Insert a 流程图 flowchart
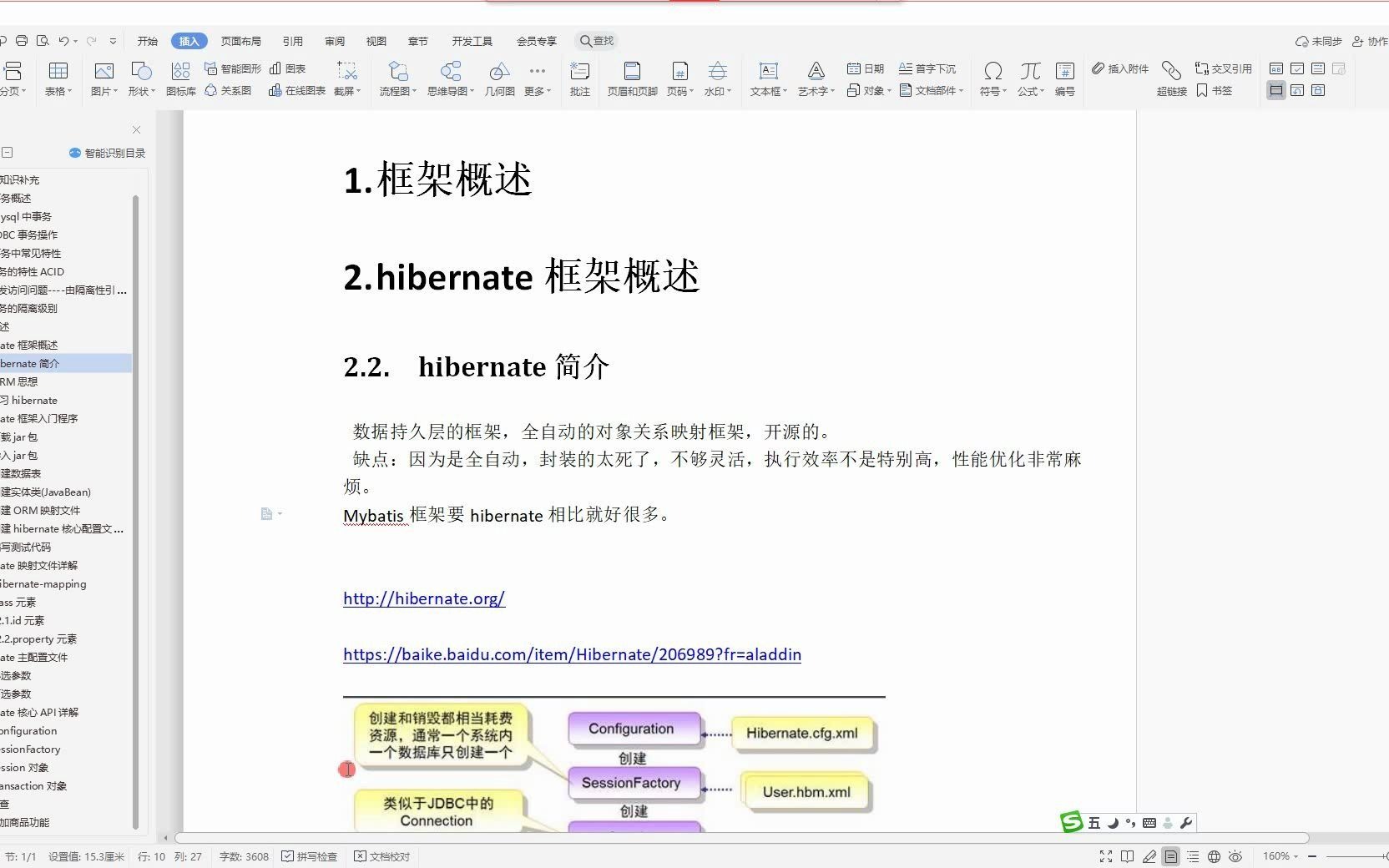The image size is (1389, 868). click(398, 79)
